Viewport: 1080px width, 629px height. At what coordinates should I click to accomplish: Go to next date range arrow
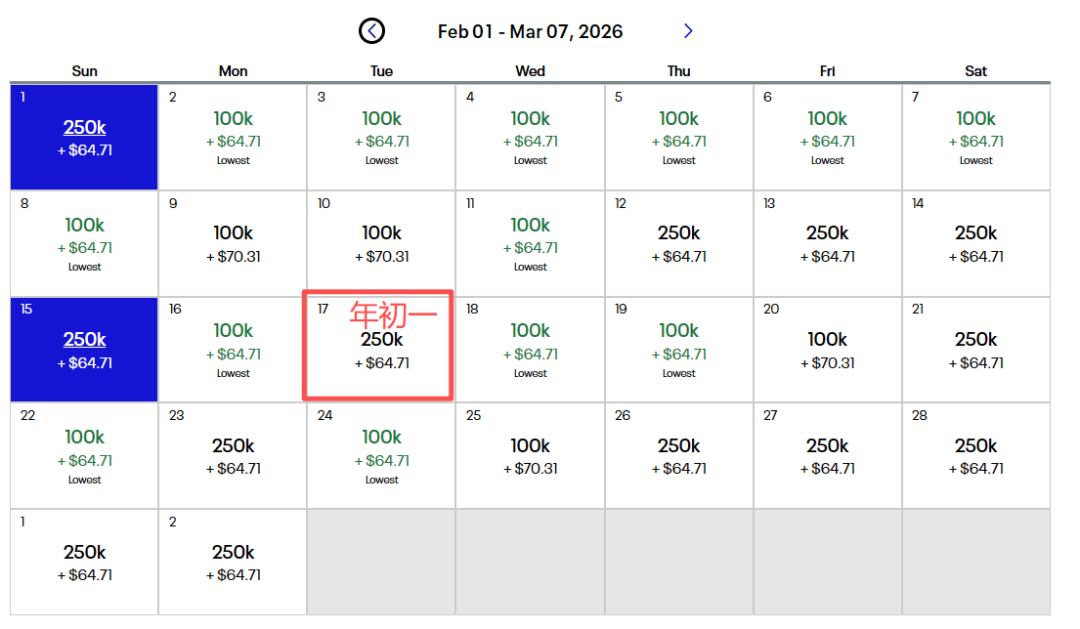(688, 32)
